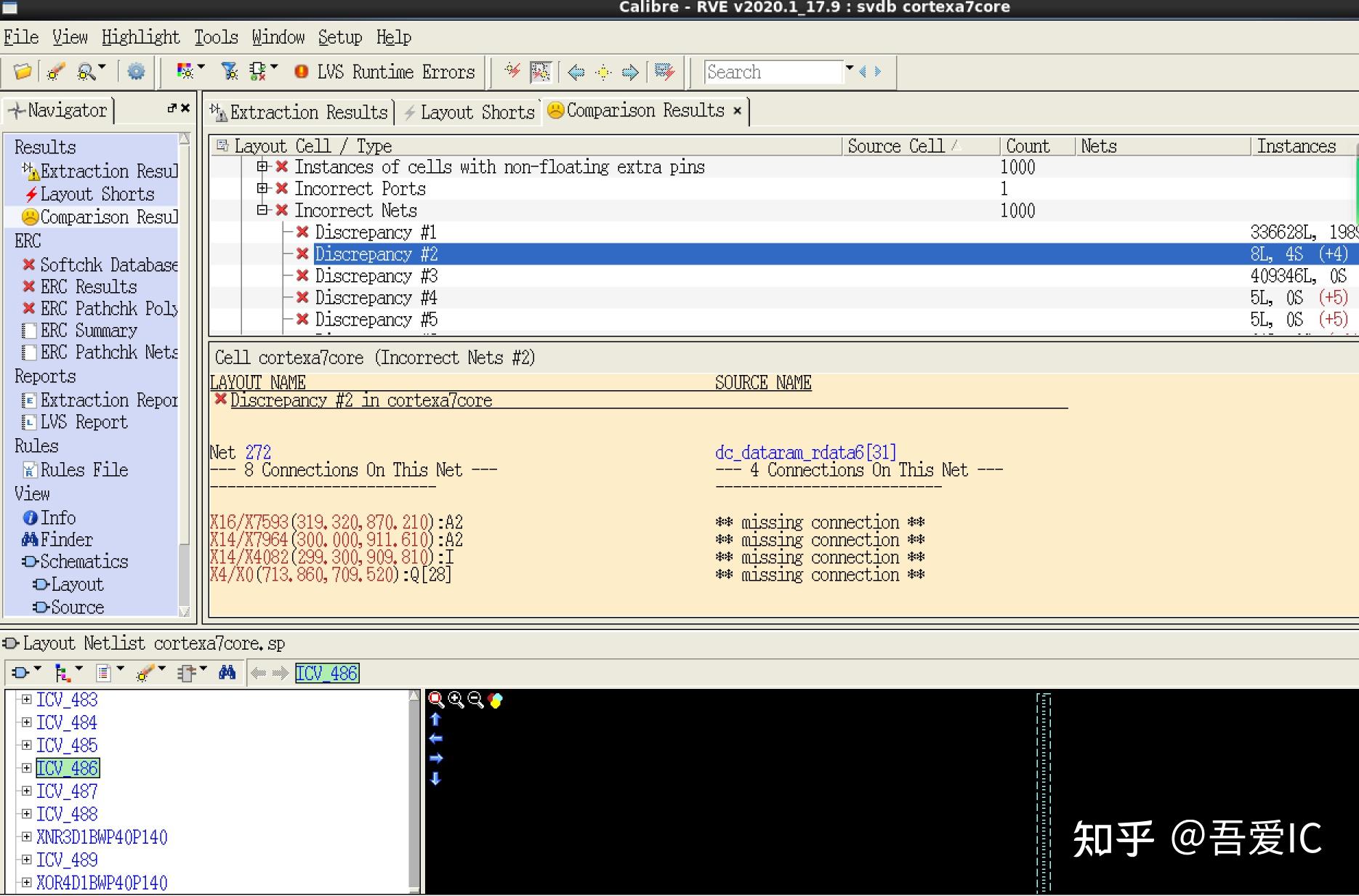The image size is (1359, 896).
Task: Click the highlight current result sun icon
Action: coord(603,71)
